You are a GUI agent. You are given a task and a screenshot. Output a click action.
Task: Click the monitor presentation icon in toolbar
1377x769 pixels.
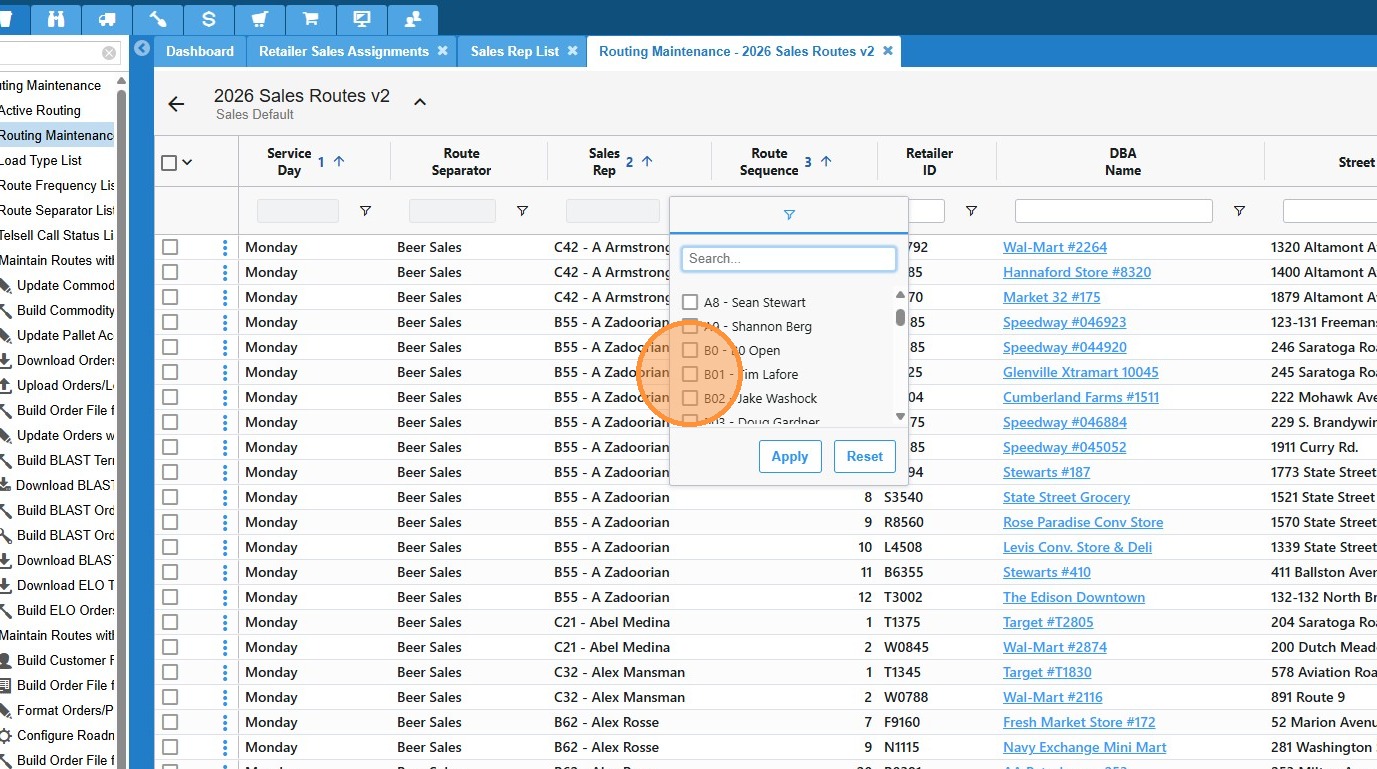361,18
